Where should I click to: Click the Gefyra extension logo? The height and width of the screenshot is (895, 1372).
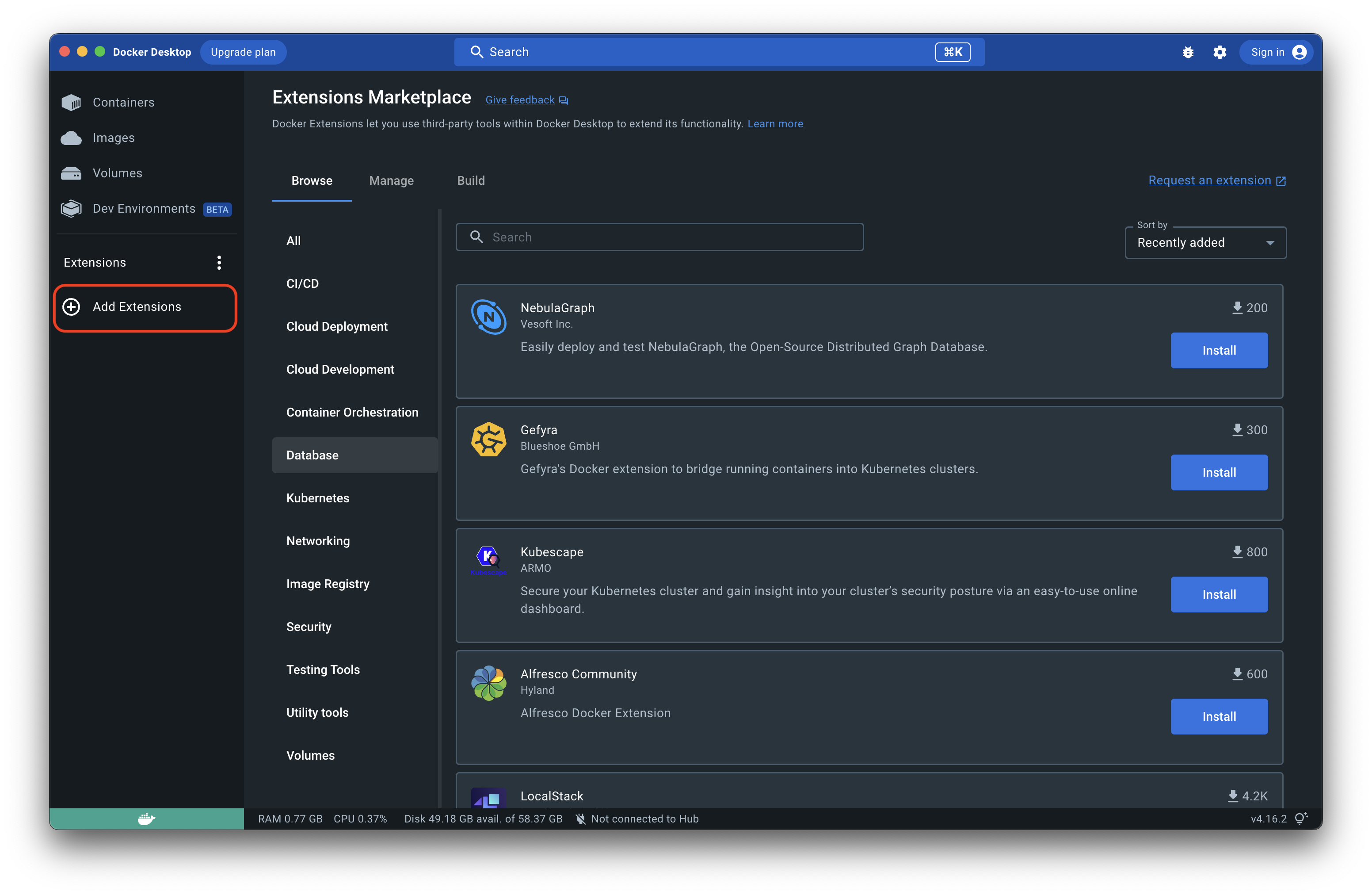click(488, 439)
